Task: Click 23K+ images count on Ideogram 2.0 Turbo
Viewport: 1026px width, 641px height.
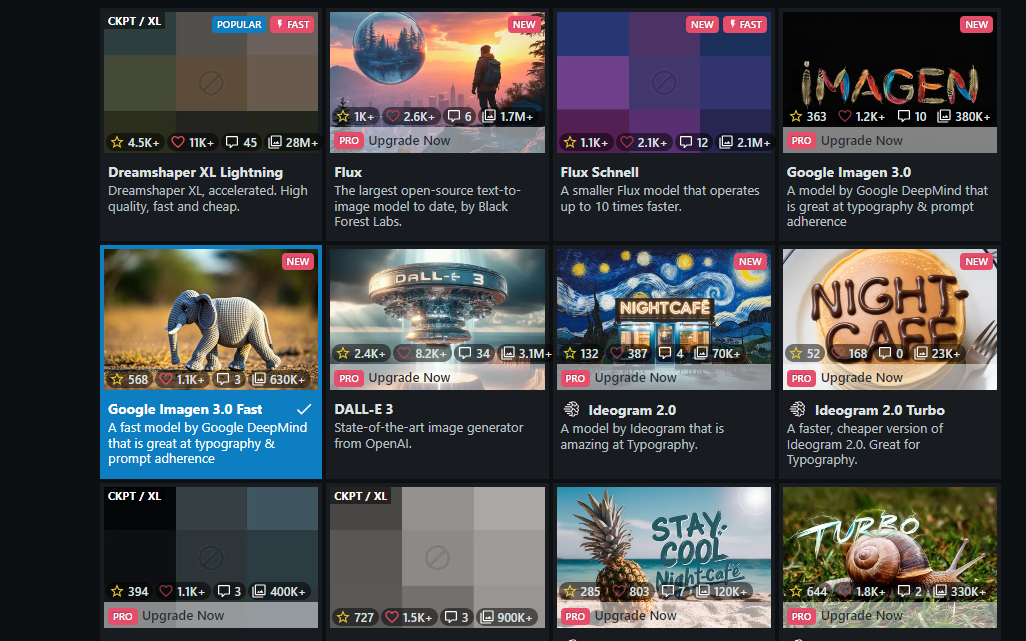Action: click(937, 353)
